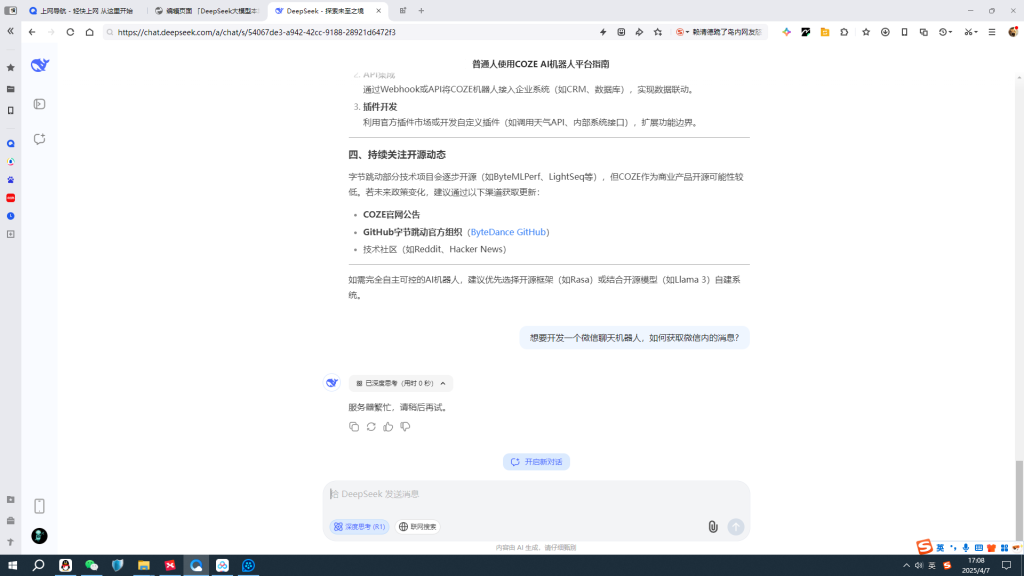Open the extensions puzzle icon
Viewport: 1024px width, 576px height.
click(844, 32)
